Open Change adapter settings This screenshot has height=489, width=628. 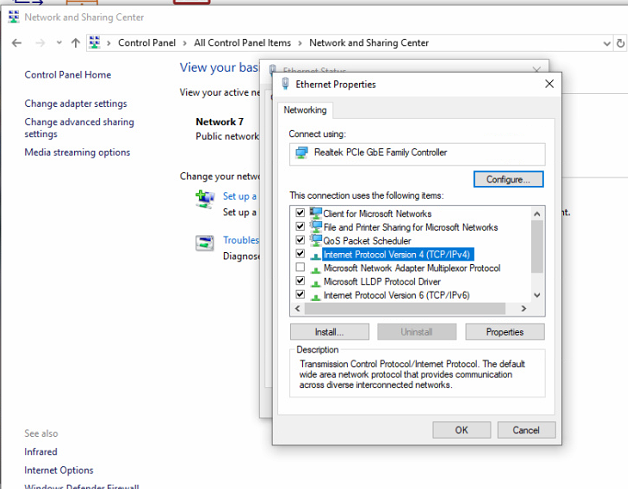(76, 104)
